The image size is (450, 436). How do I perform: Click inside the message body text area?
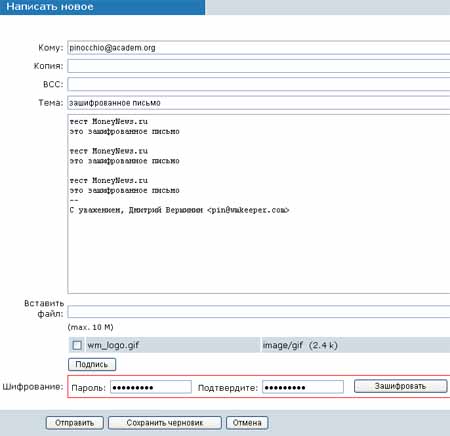tap(259, 204)
